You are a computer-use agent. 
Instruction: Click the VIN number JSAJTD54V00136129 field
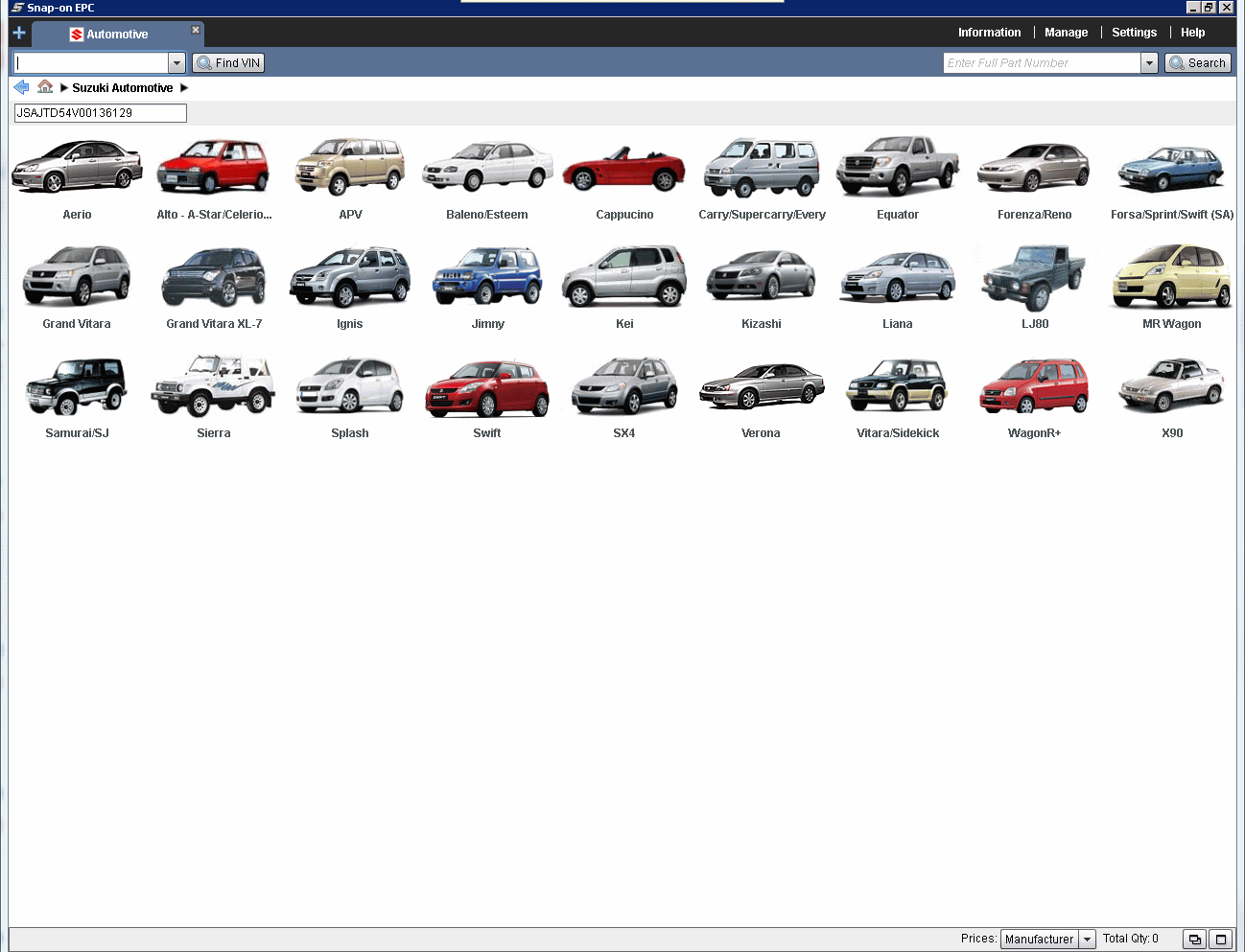click(x=101, y=113)
